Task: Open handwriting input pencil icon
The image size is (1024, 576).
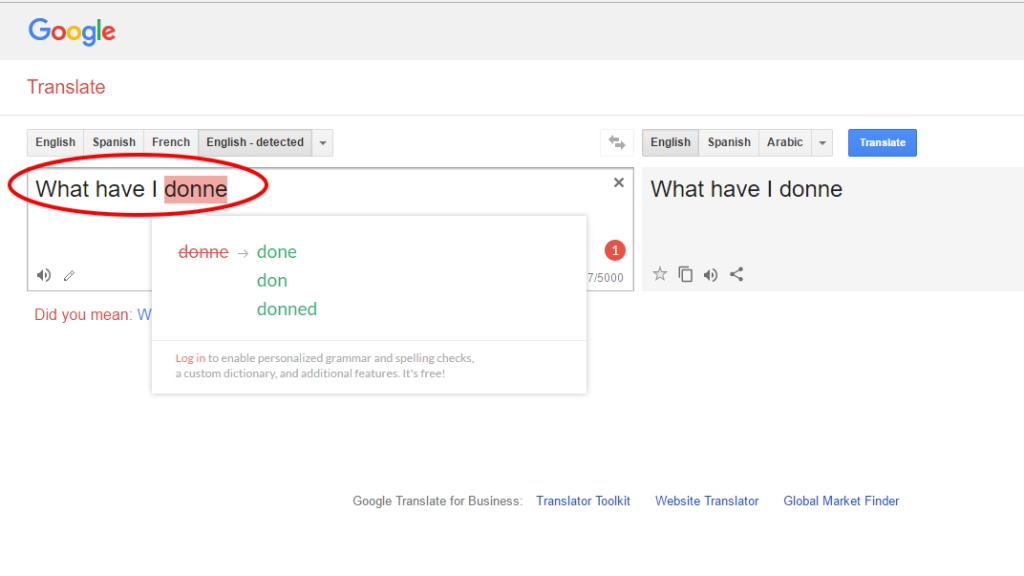Action: pyautogui.click(x=69, y=276)
